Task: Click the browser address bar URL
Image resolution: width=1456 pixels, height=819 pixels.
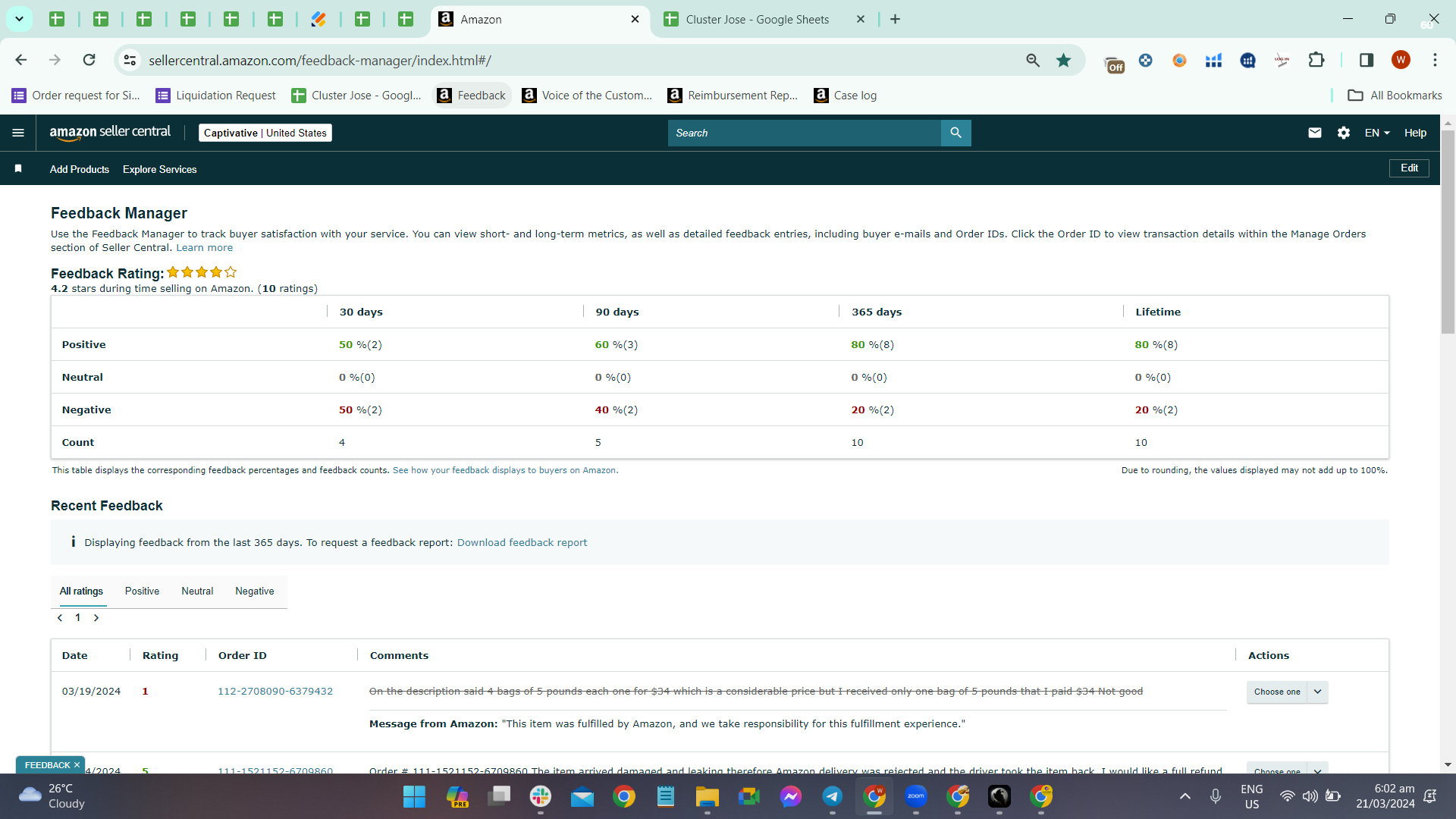Action: [320, 60]
